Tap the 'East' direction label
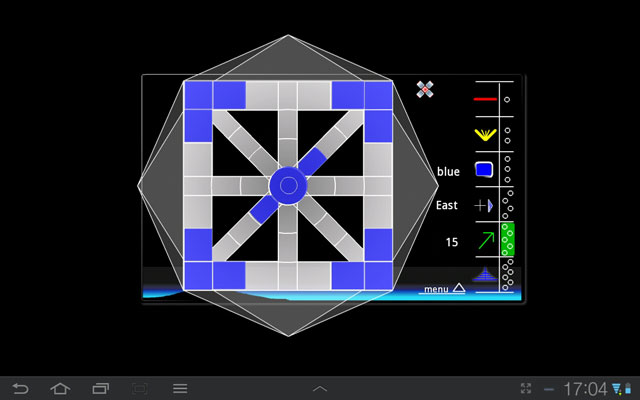The height and width of the screenshot is (400, 640). coord(447,205)
